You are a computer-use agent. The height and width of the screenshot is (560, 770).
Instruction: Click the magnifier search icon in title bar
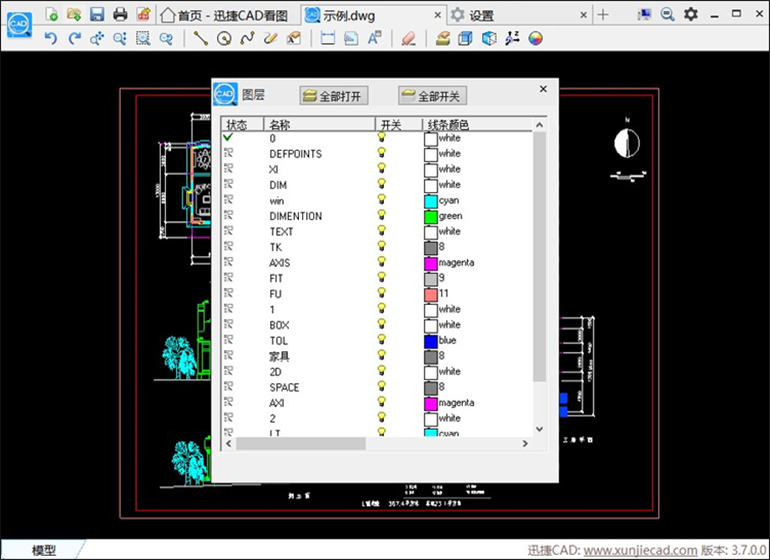[x=667, y=14]
